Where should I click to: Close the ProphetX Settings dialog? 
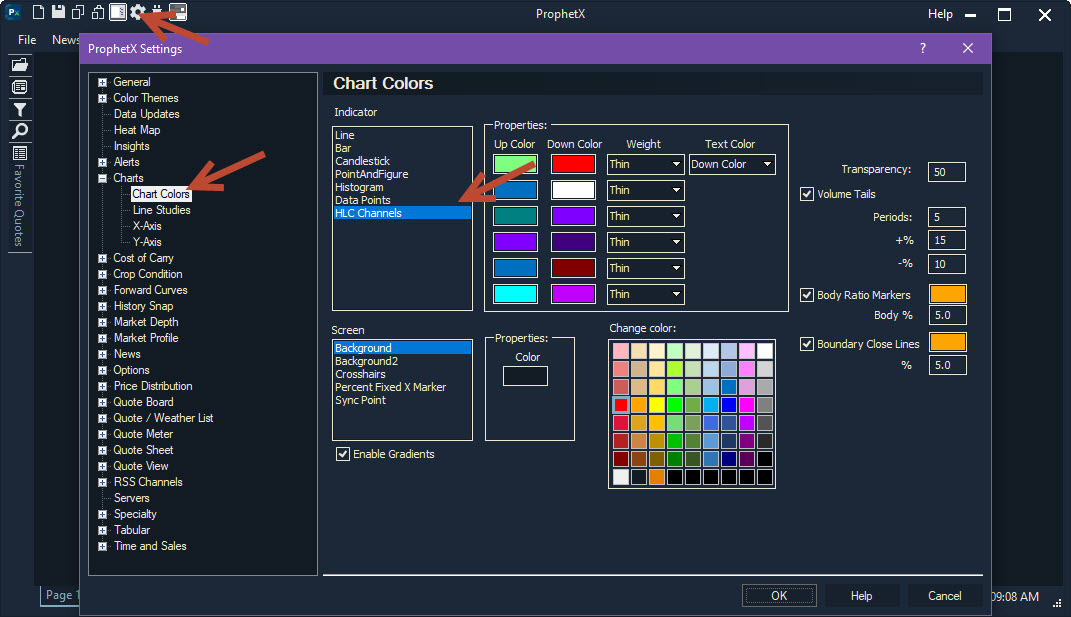(x=968, y=48)
